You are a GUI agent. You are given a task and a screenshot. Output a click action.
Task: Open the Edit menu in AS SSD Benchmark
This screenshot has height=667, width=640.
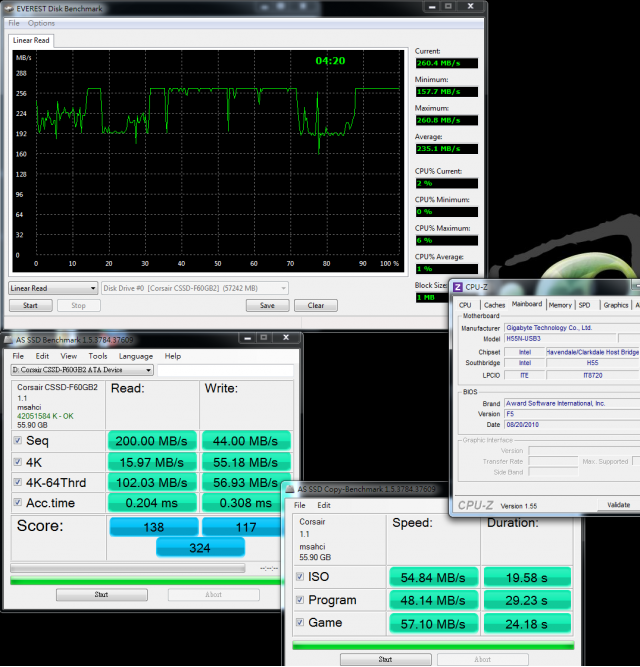[42, 356]
